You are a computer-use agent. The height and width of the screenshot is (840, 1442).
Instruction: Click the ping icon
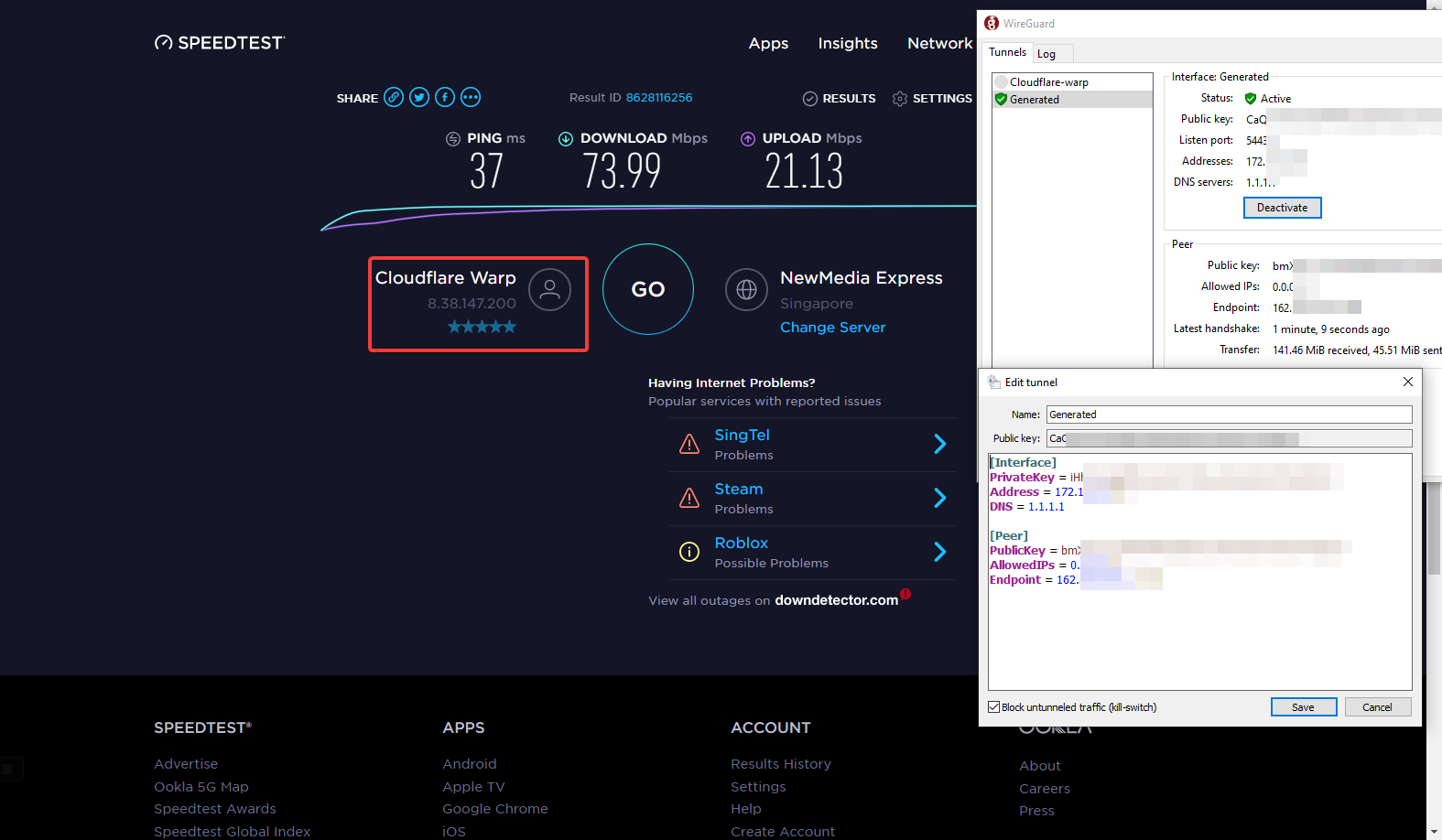453,139
